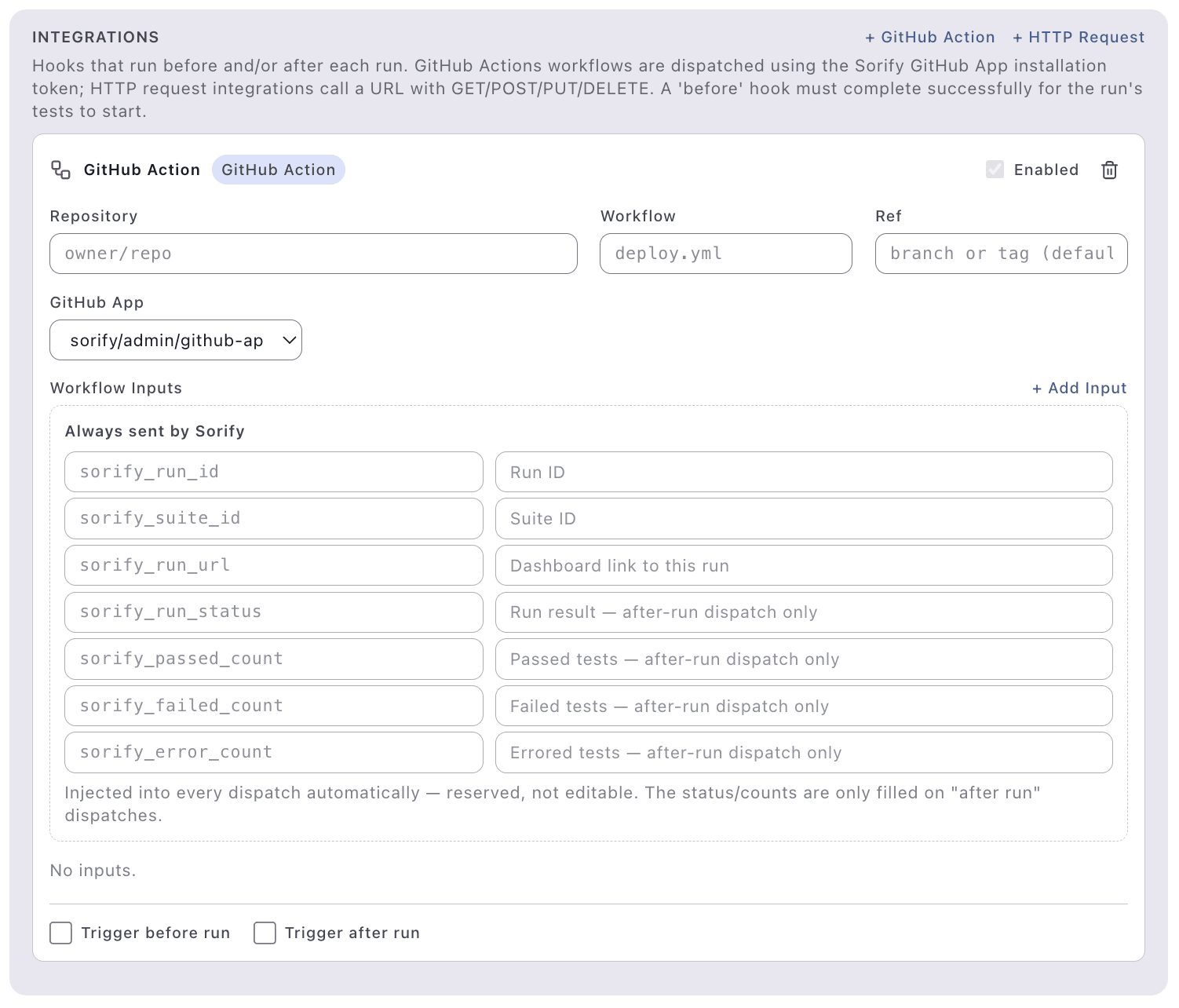Click the Run result description field
Screen dimensions: 1179x1008
tap(804, 612)
